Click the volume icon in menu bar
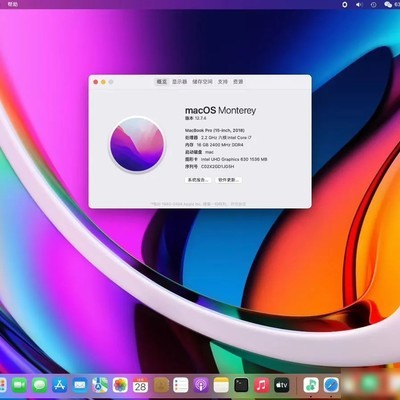 click(359, 4)
